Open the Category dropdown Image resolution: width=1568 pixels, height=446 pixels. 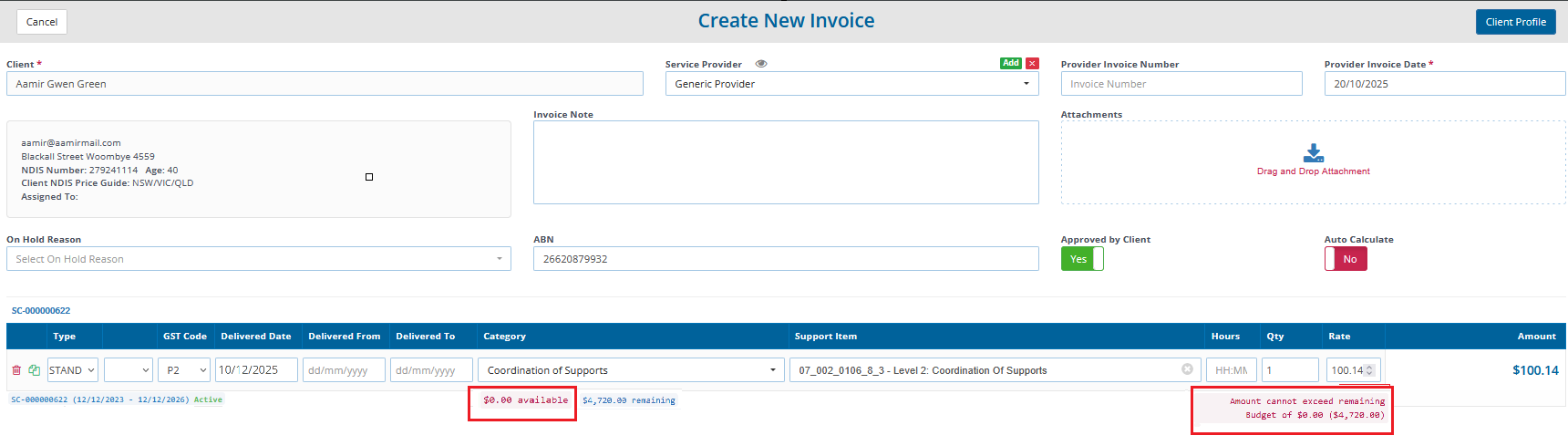point(631,370)
